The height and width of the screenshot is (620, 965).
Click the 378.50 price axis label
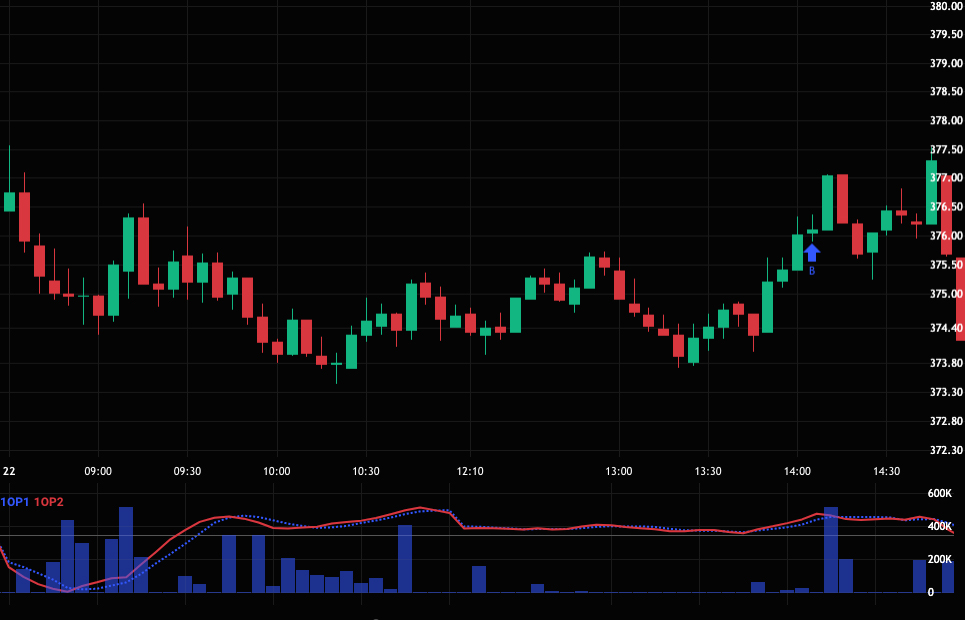[945, 92]
